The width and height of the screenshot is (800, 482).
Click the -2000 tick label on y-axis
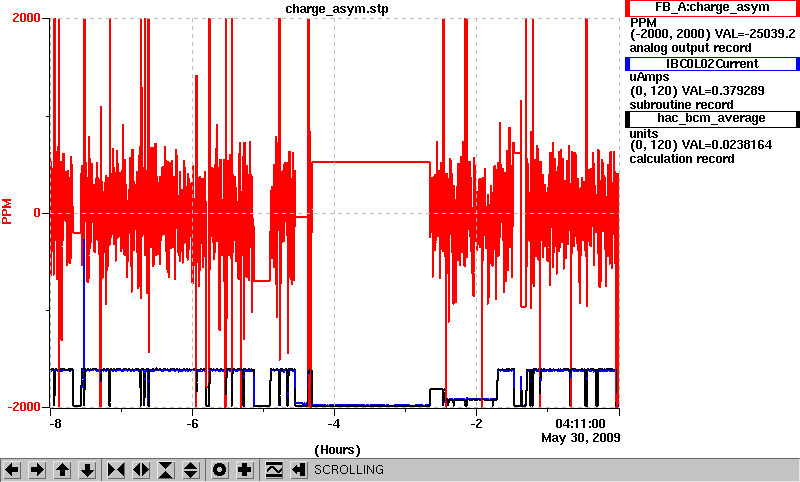(23, 407)
